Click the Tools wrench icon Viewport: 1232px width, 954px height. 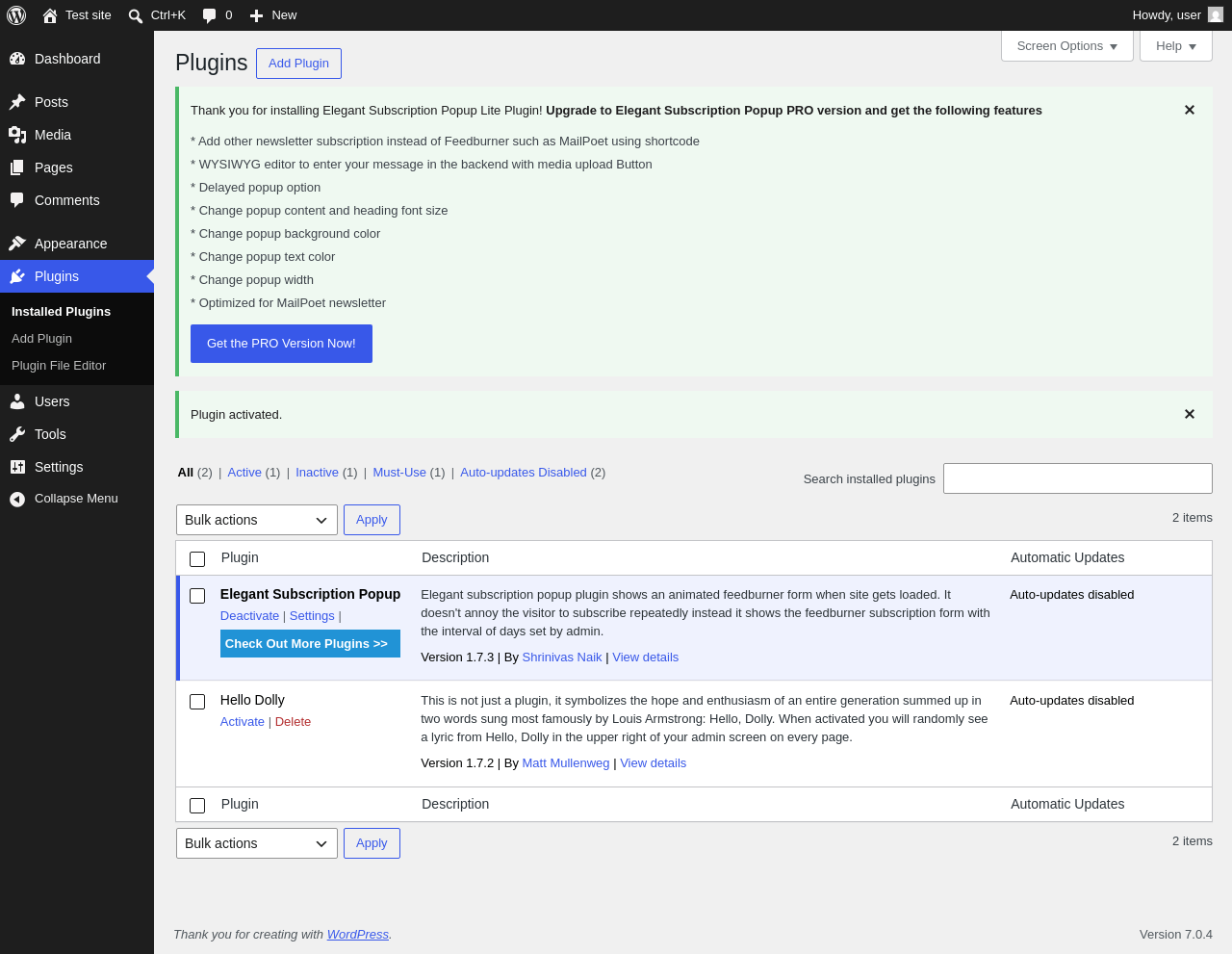pos(17,434)
